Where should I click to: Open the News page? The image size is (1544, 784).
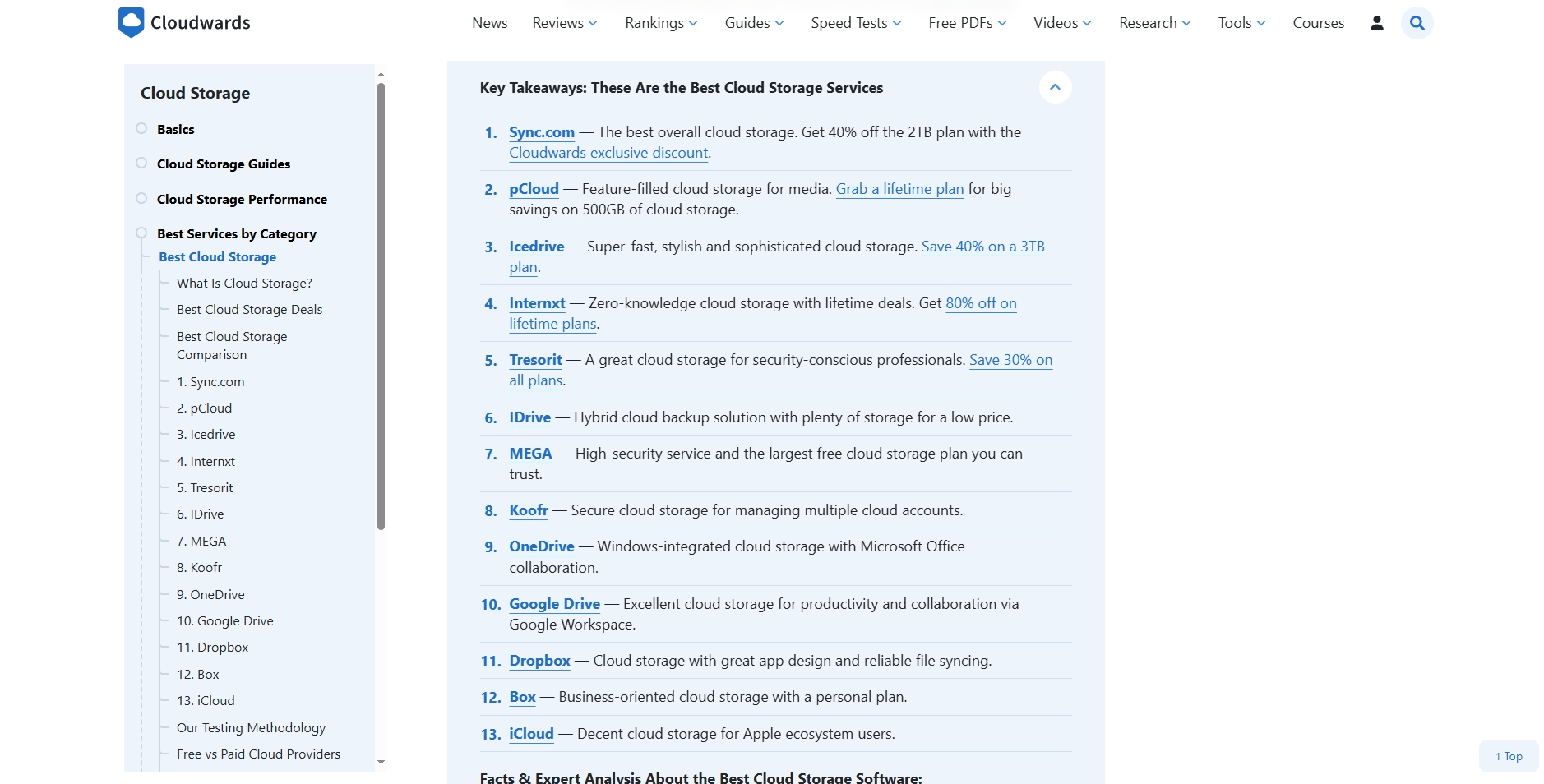[490, 23]
